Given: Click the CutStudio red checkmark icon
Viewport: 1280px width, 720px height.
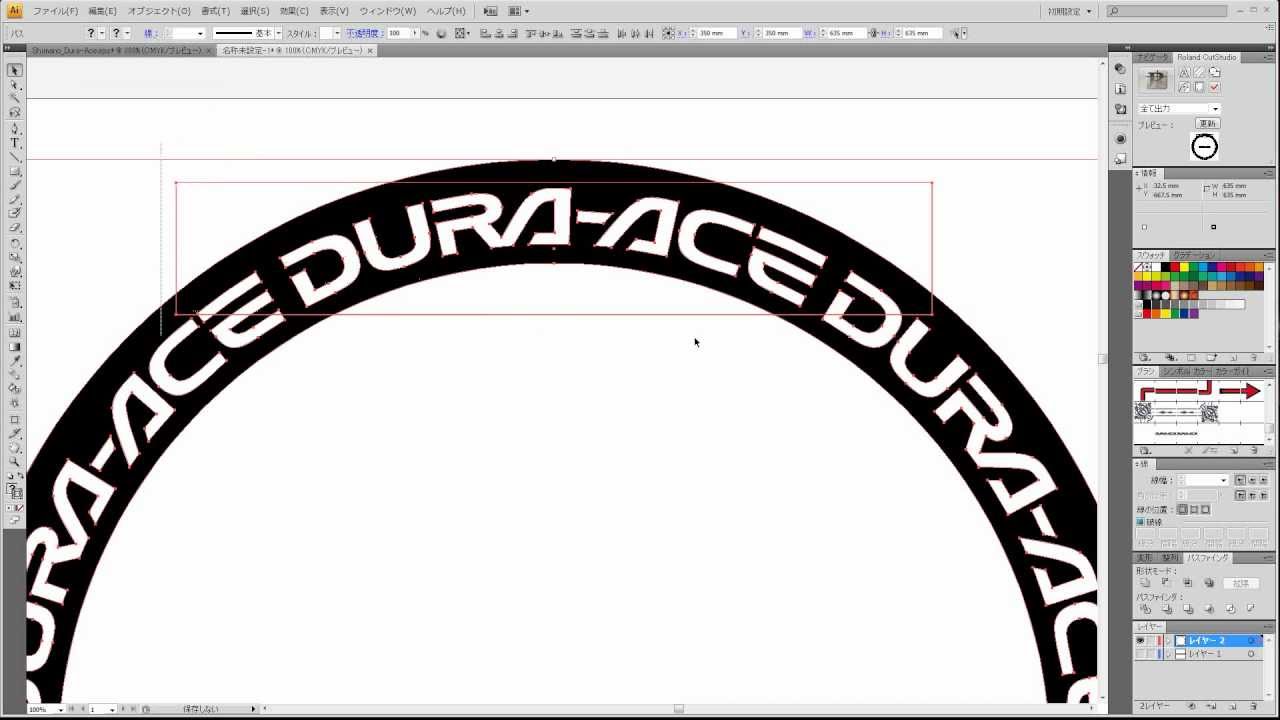Looking at the screenshot, I should (1214, 87).
